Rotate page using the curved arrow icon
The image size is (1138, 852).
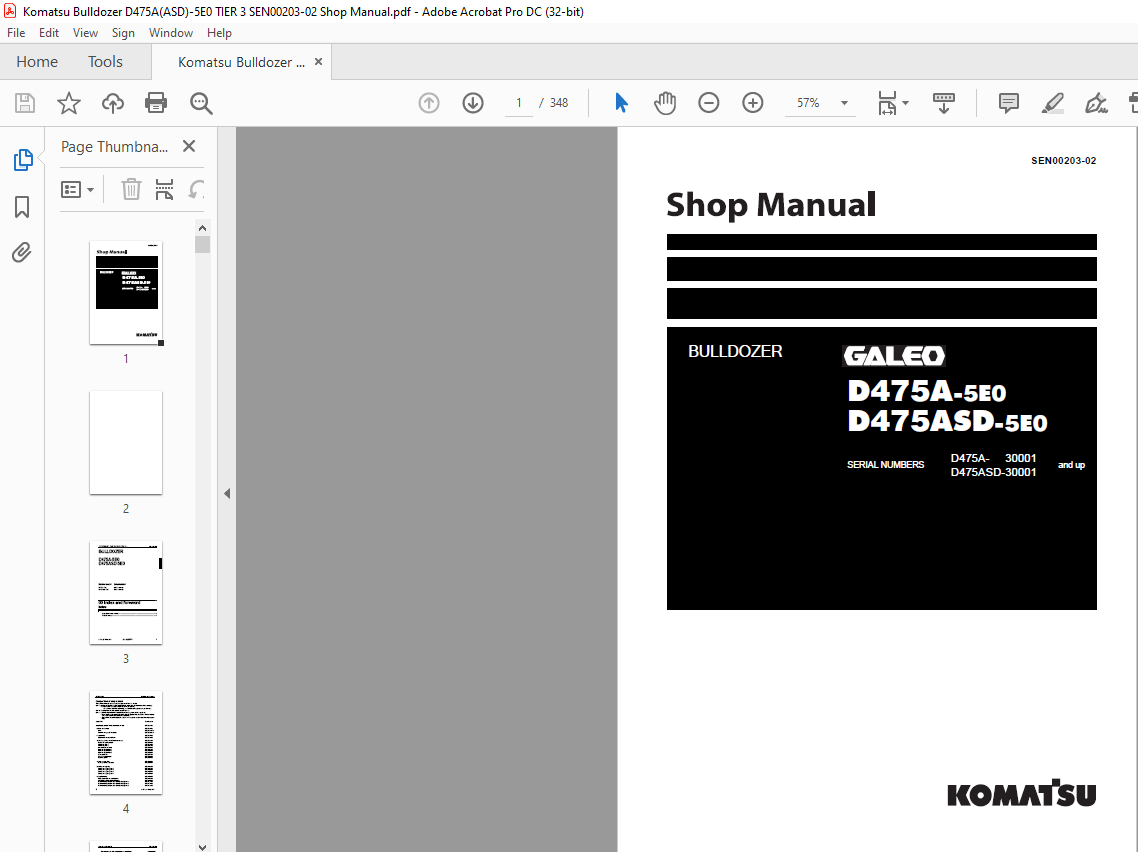coord(196,189)
